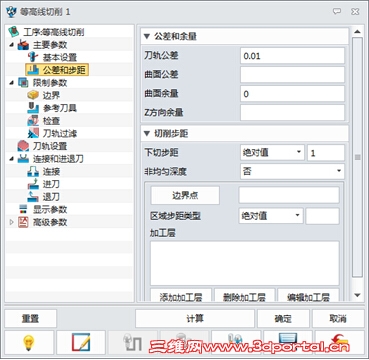
Task: Click the 检查 icon
Action: 33,121
